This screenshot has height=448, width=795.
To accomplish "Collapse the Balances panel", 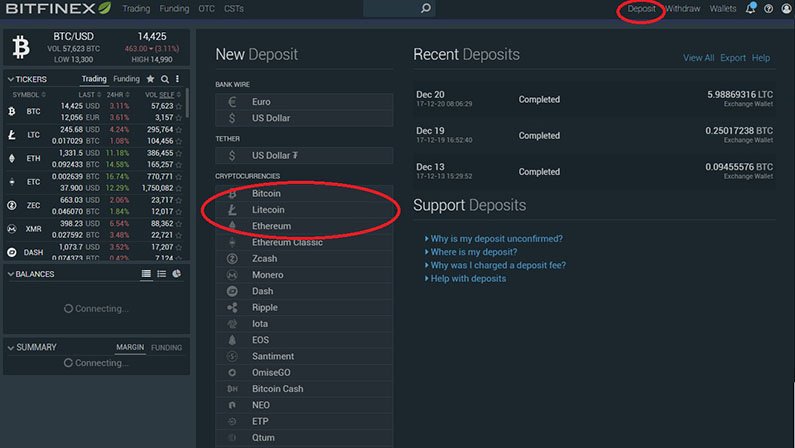I will [11, 274].
